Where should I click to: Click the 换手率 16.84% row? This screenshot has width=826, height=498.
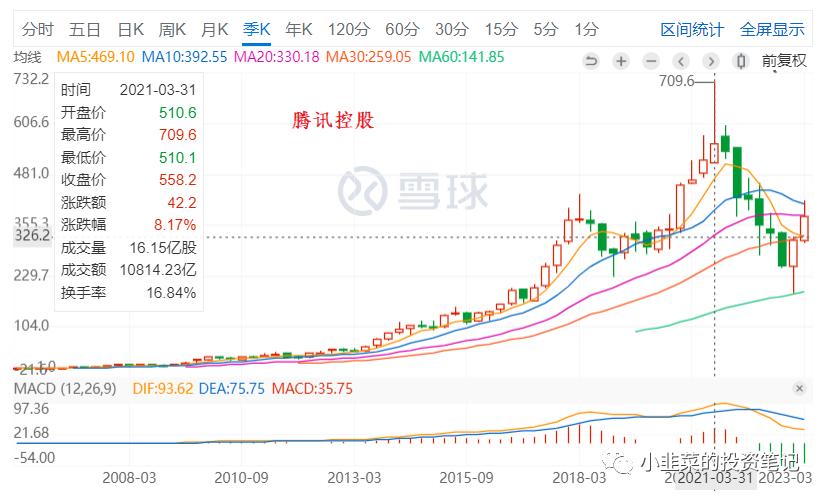[x=129, y=292]
